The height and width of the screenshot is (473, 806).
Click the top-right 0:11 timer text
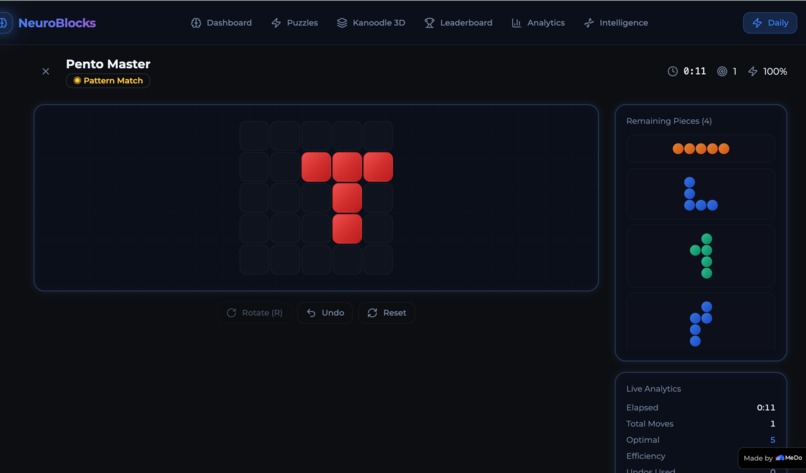coord(694,71)
